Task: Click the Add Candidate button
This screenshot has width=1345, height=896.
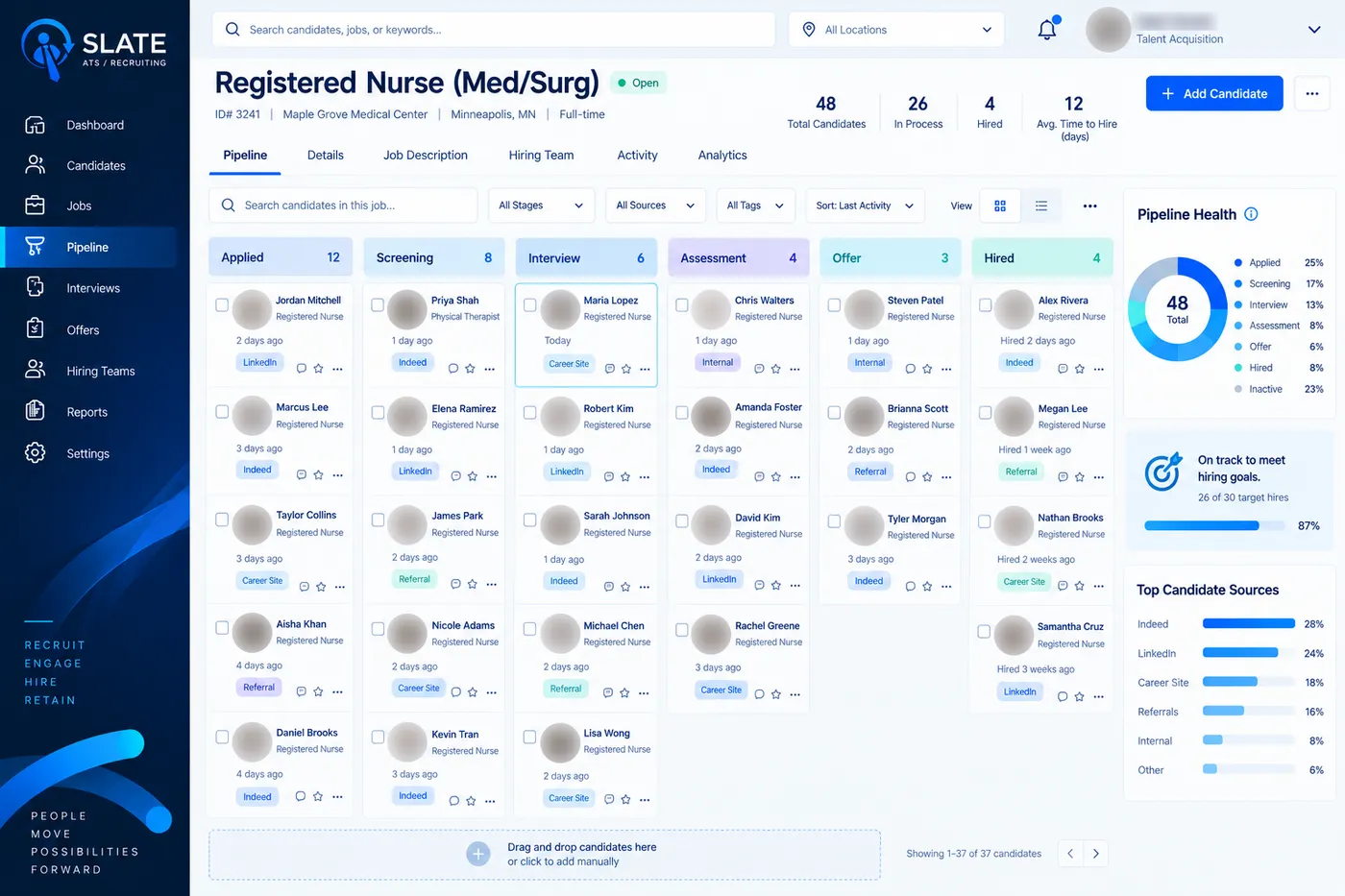Action: coord(1214,93)
